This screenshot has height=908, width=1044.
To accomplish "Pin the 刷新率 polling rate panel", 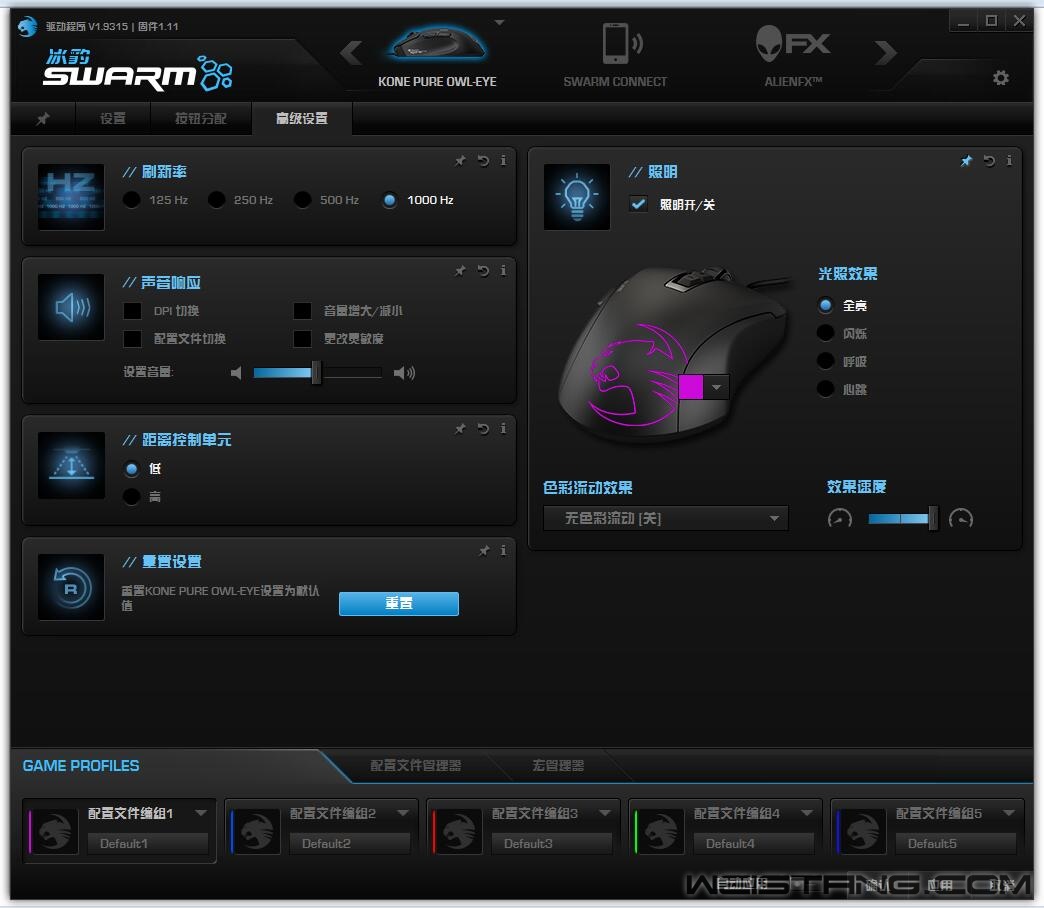I will click(460, 160).
